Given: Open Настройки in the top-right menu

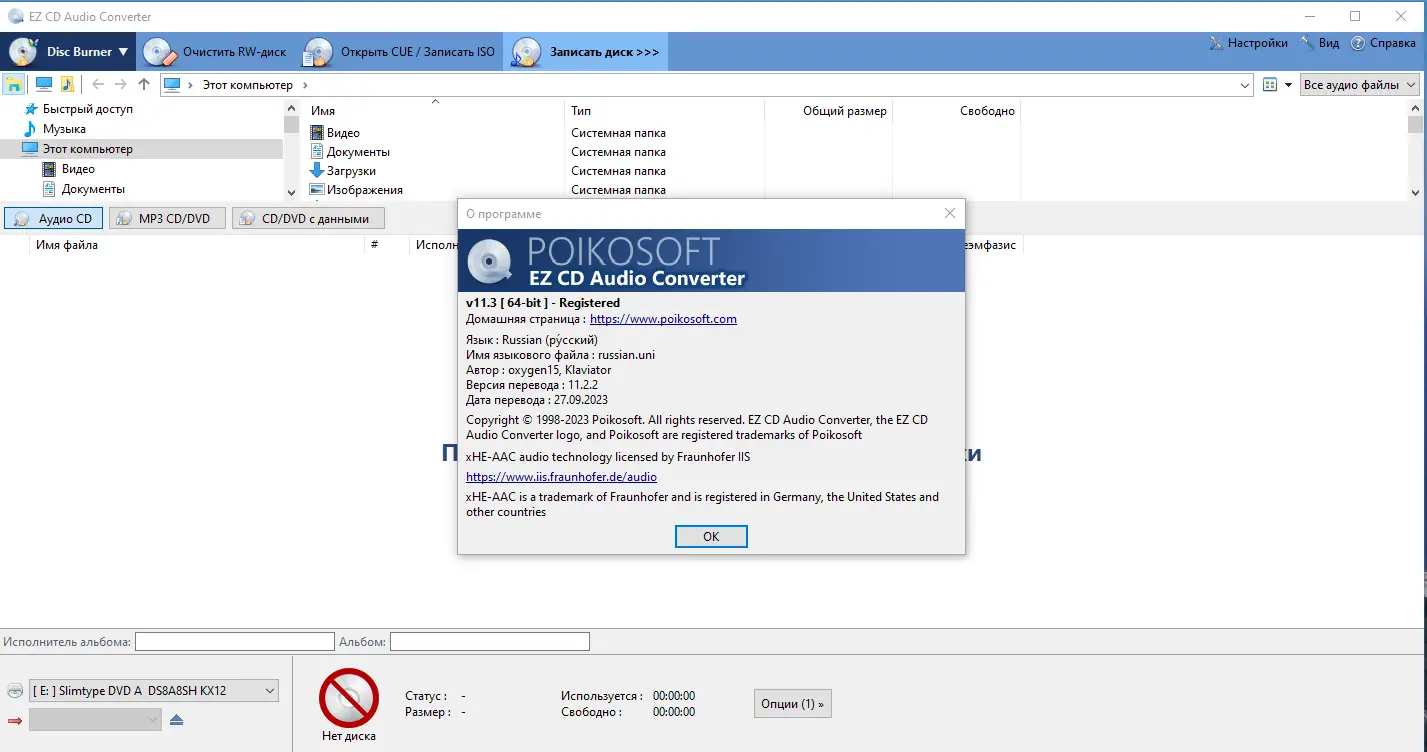Looking at the screenshot, I should coord(1248,43).
